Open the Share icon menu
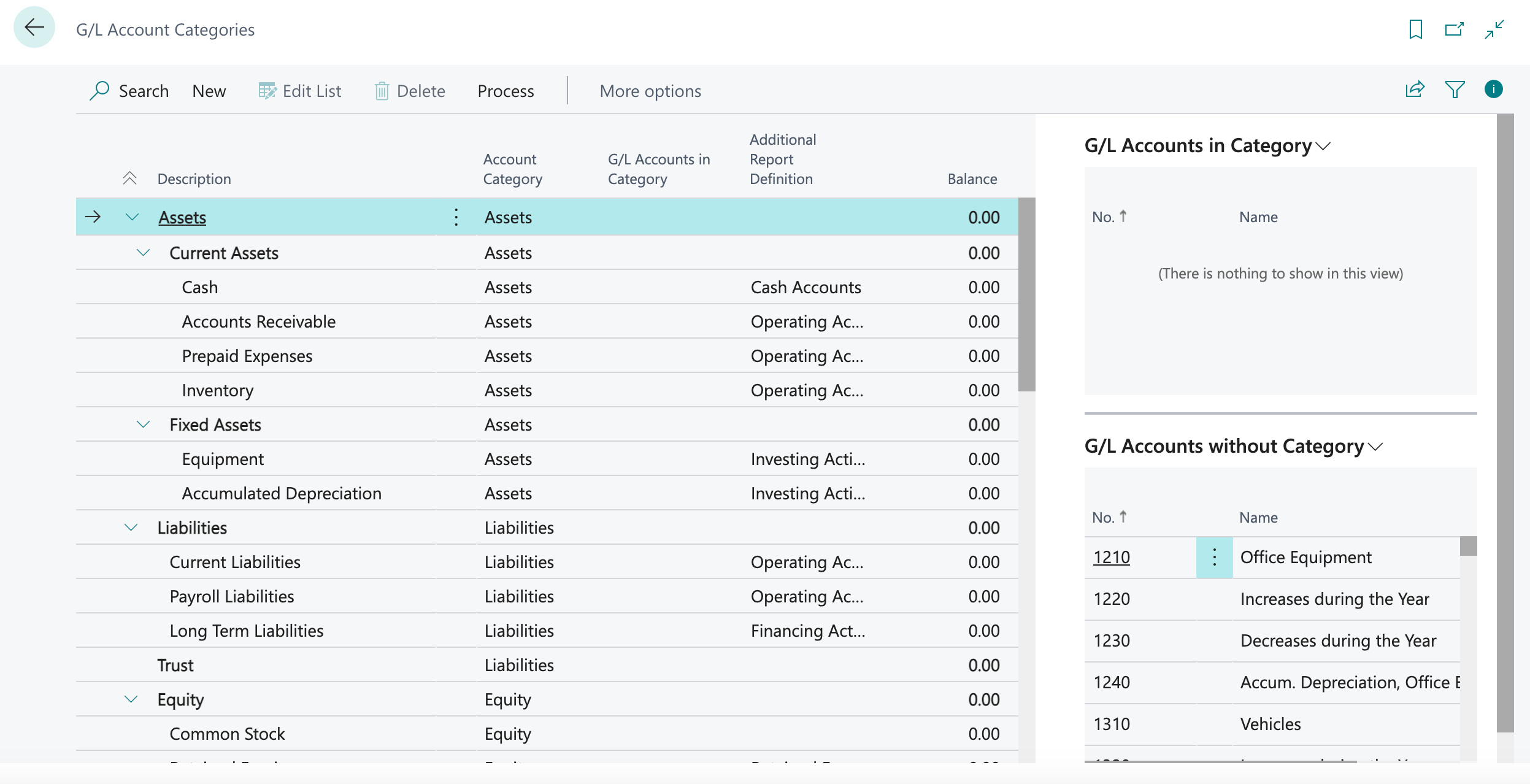1530x784 pixels. (x=1415, y=90)
